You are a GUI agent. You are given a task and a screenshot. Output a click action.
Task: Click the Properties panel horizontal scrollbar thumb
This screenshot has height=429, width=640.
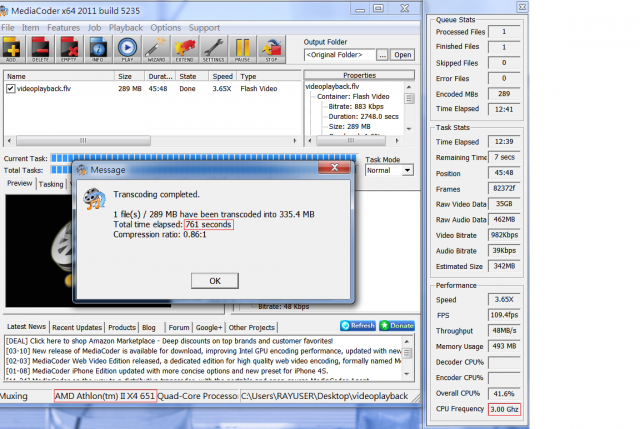(351, 140)
